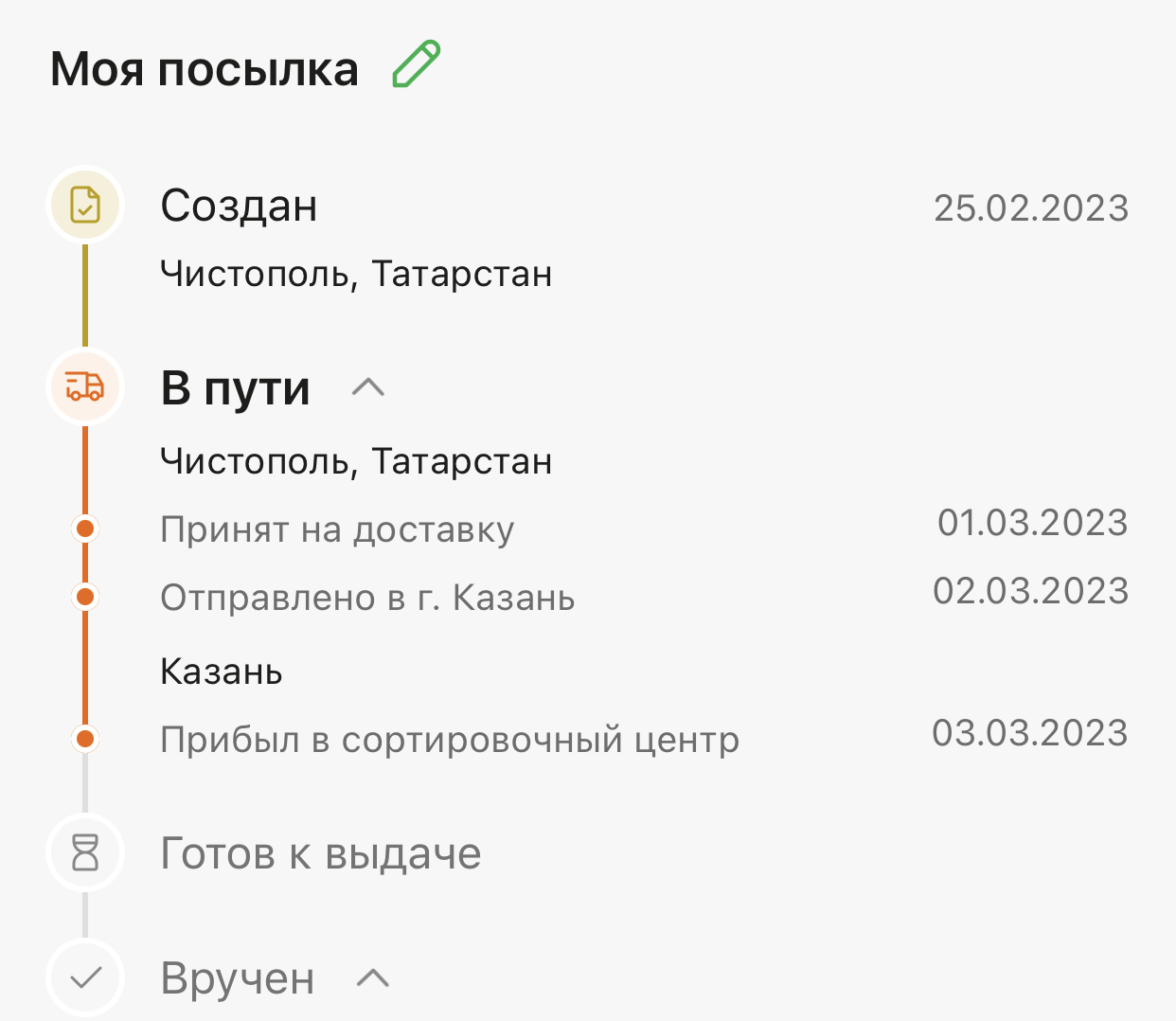Click the document icon beside Создан
This screenshot has width=1176, height=1021.
point(85,205)
